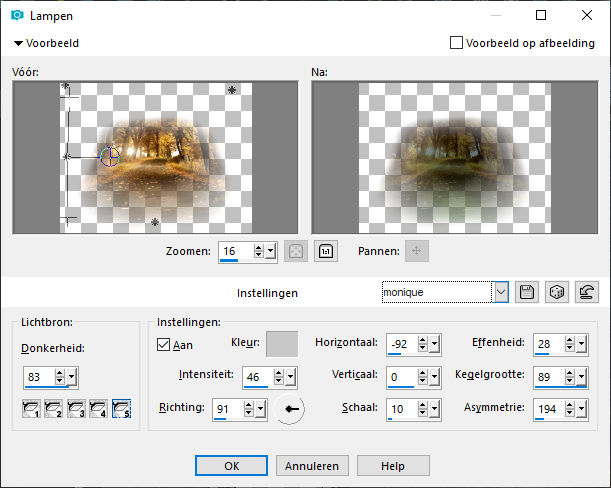The image size is (611, 488).
Task: Open the Zoomen value dropdown arrow
Action: pos(271,251)
